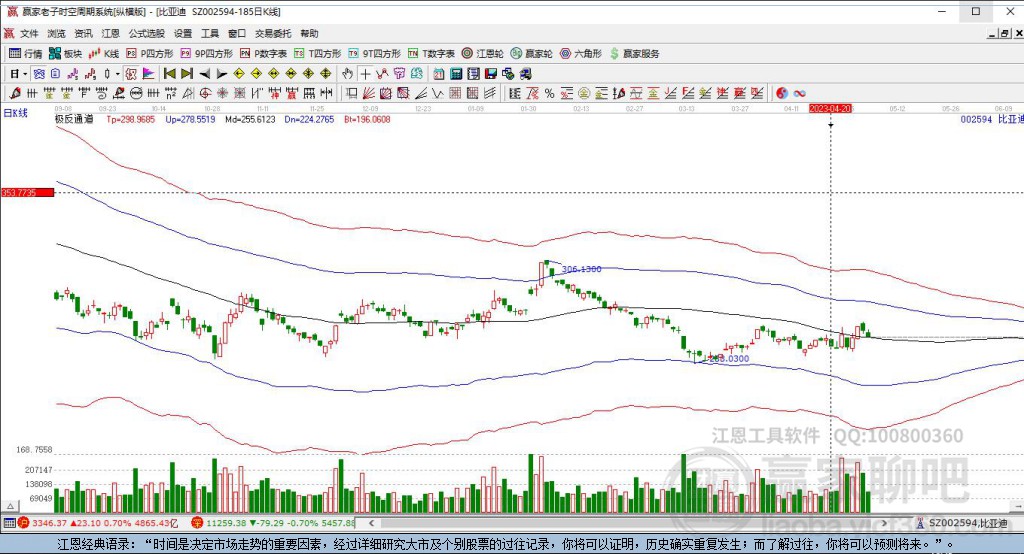Image resolution: width=1024 pixels, height=554 pixels.
Task: Open the 江恩 menu
Action: click(110, 33)
